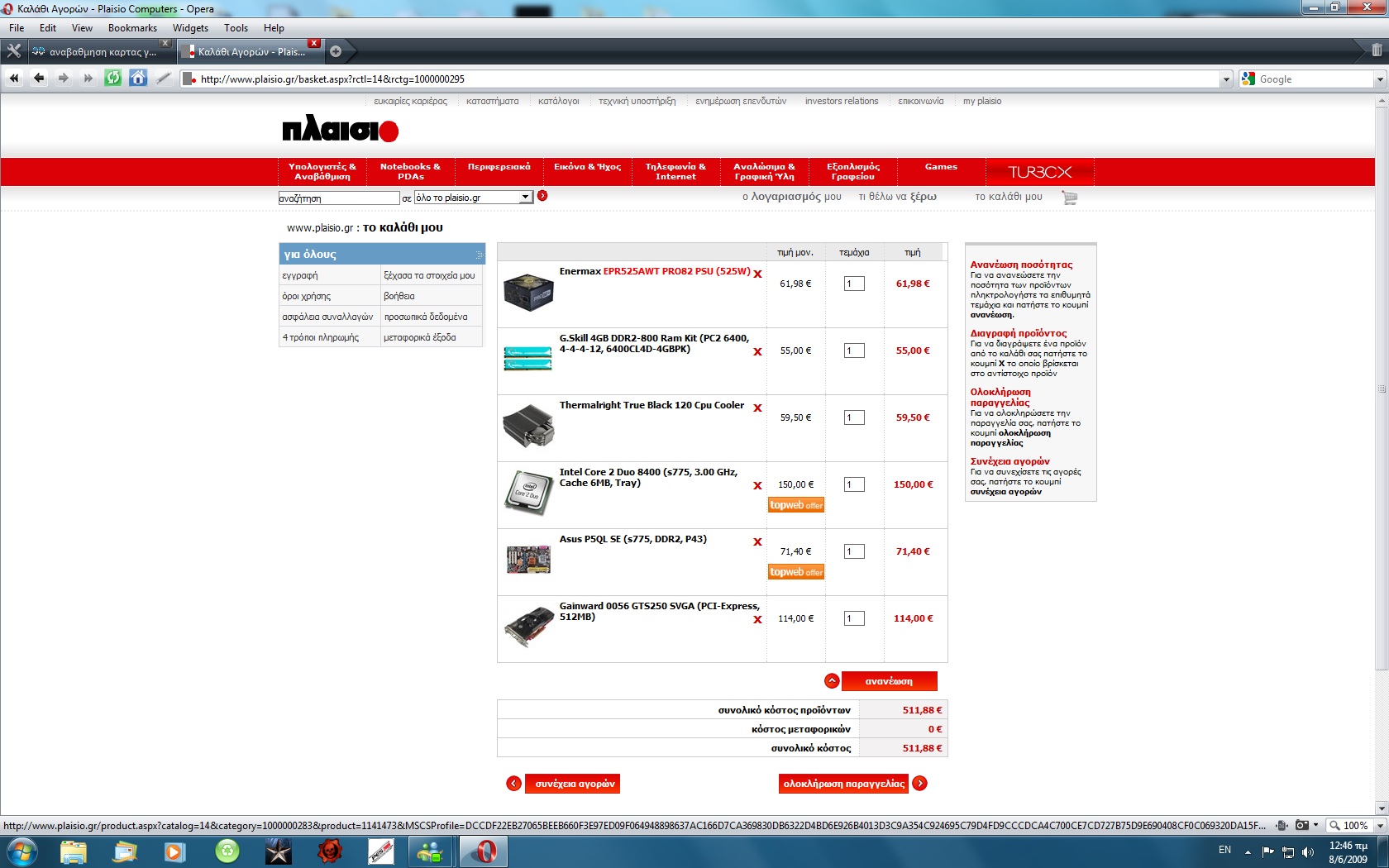Image resolution: width=1389 pixels, height=868 pixels.
Task: Click the wand password icon
Action: (164, 79)
